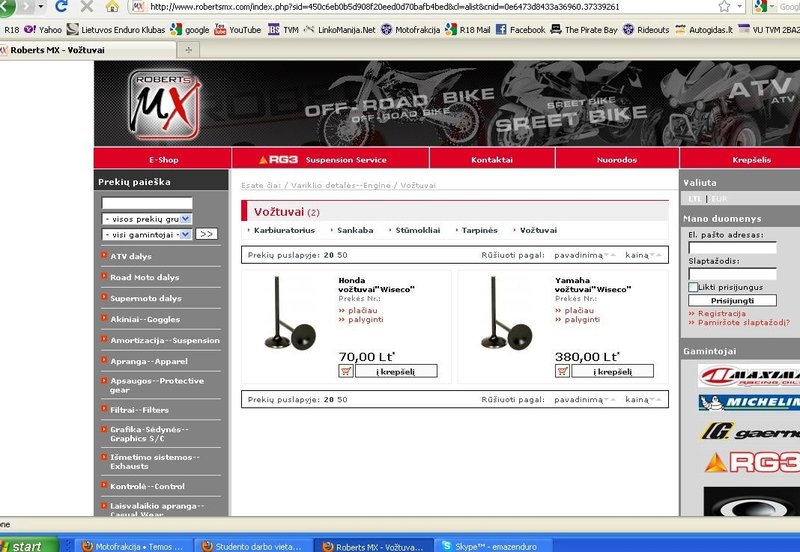Screen dimensions: 800x552
Task: Open the Motofrakcija bookmark
Action: pos(410,30)
